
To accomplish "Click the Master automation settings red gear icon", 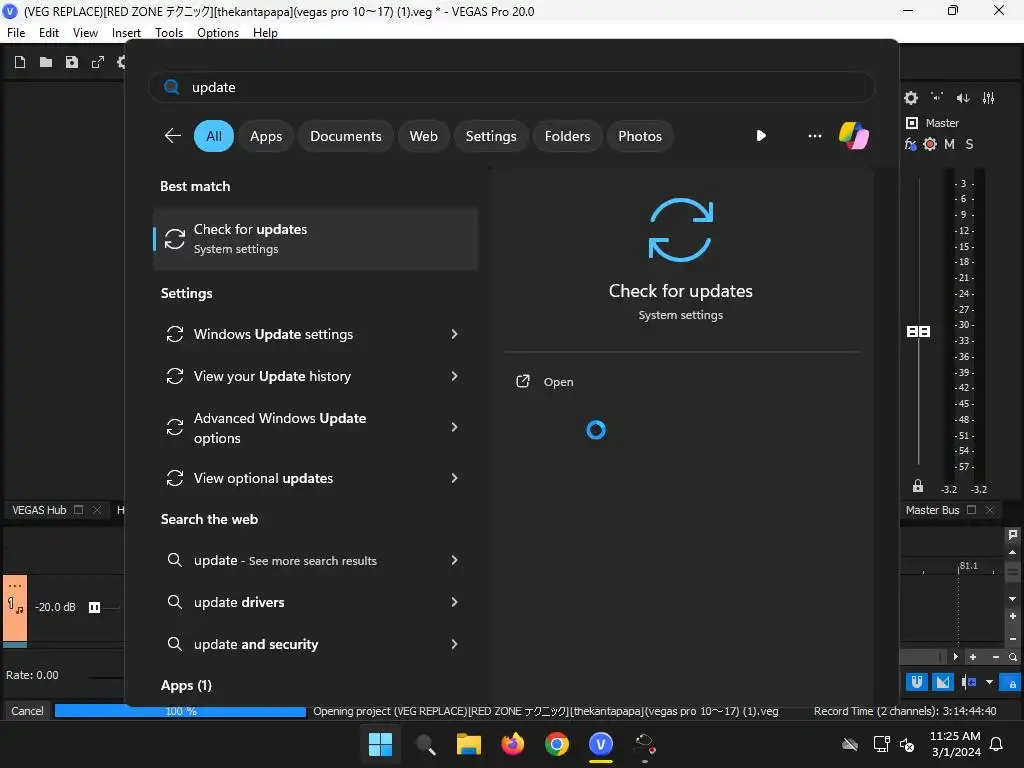I will 930,144.
